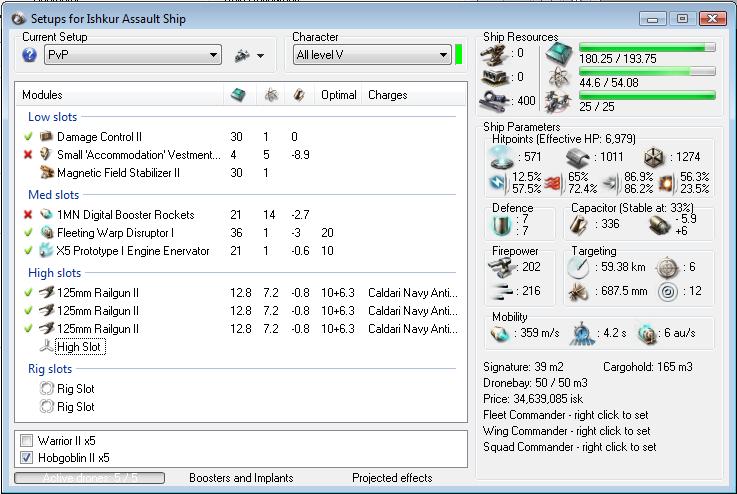737x494 pixels.
Task: Click the calibration 400 icon
Action: click(494, 101)
